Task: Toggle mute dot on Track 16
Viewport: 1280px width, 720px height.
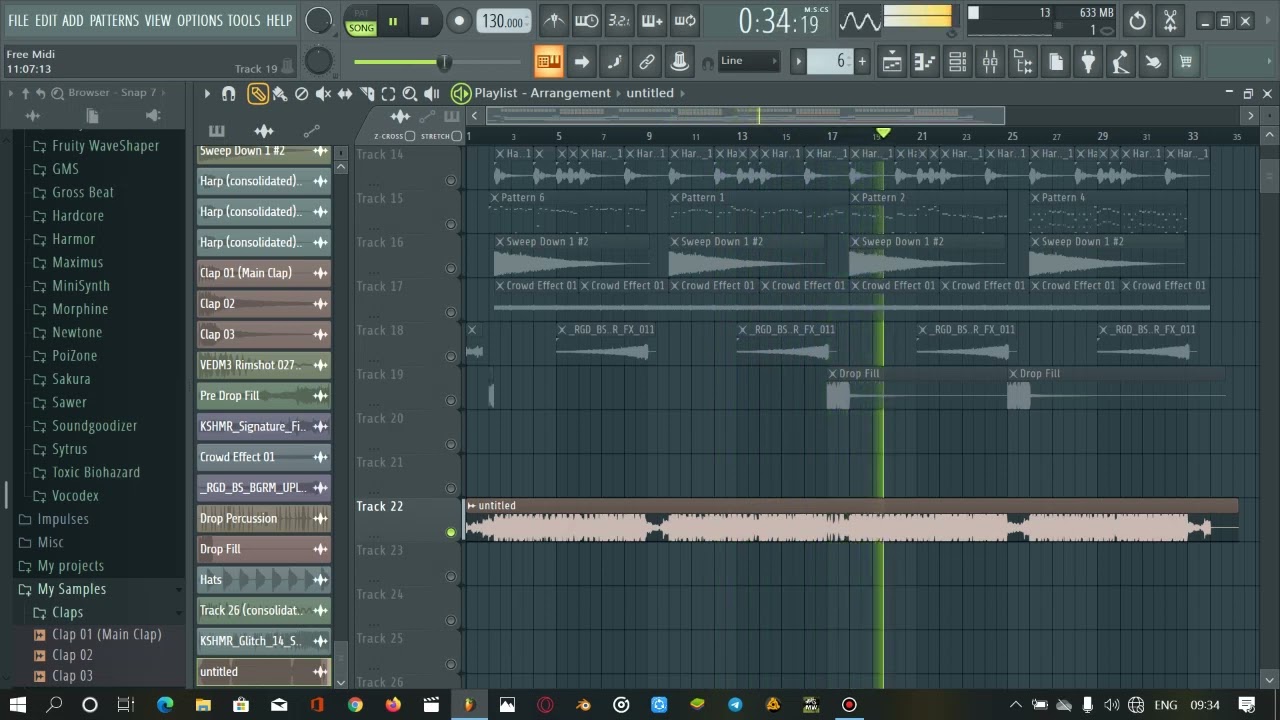Action: pyautogui.click(x=450, y=268)
